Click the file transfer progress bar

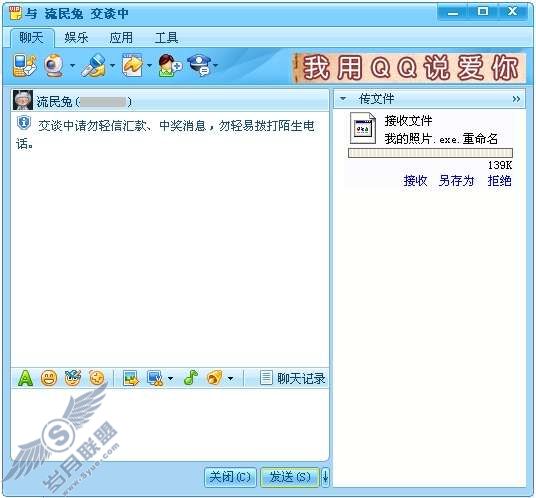[x=430, y=153]
